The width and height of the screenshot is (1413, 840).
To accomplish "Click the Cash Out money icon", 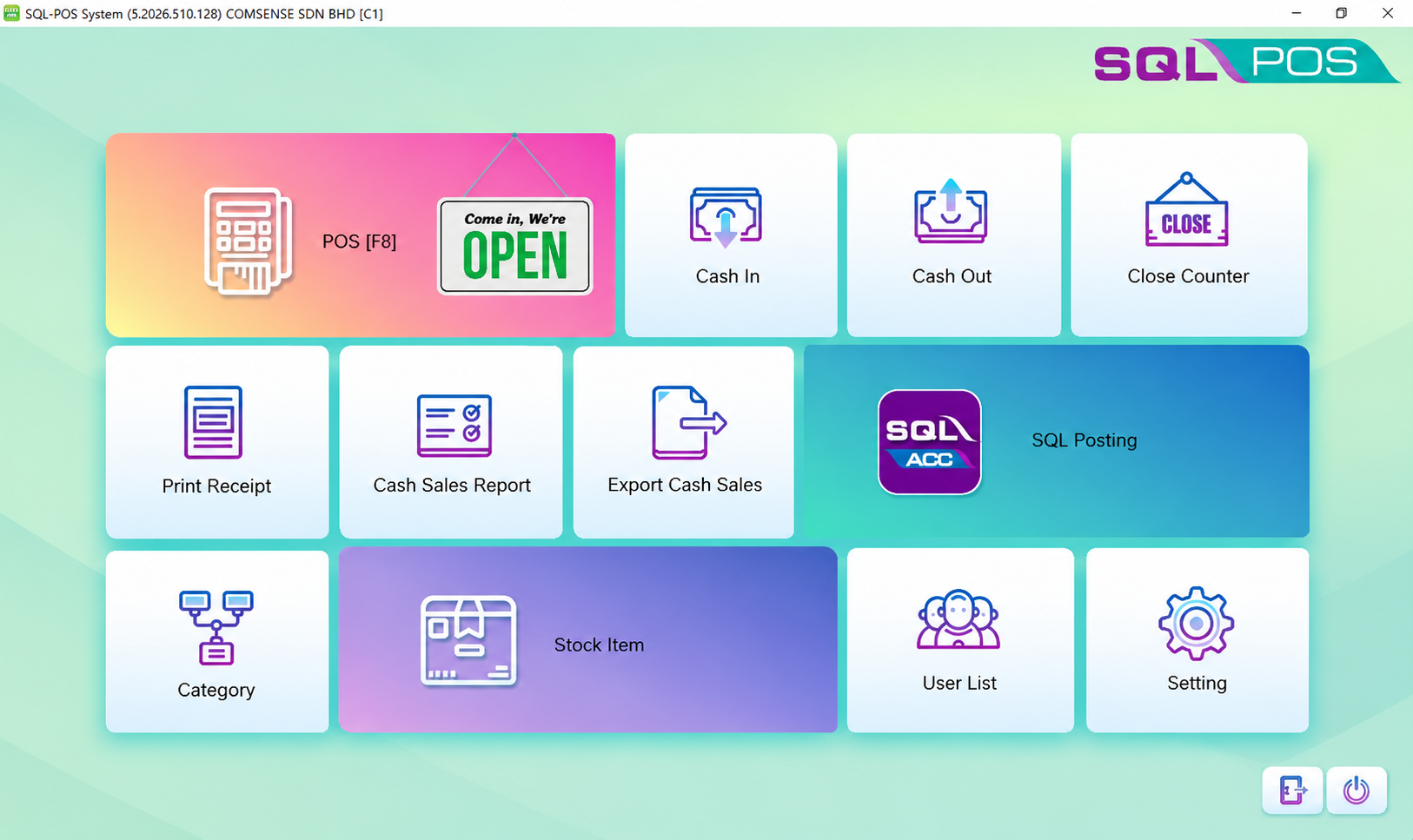I will [951, 210].
